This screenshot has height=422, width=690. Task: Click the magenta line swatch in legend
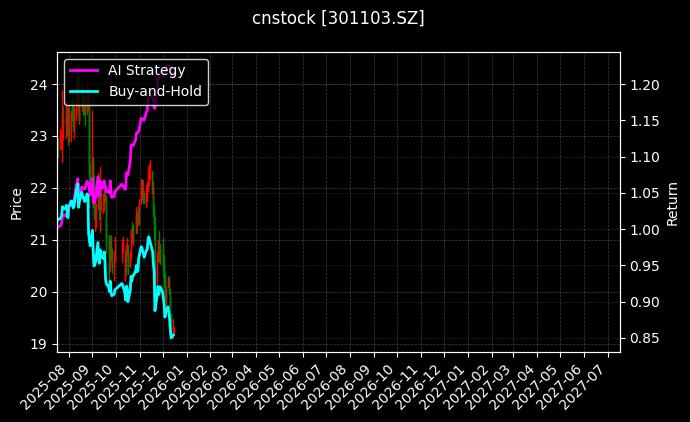(84, 70)
